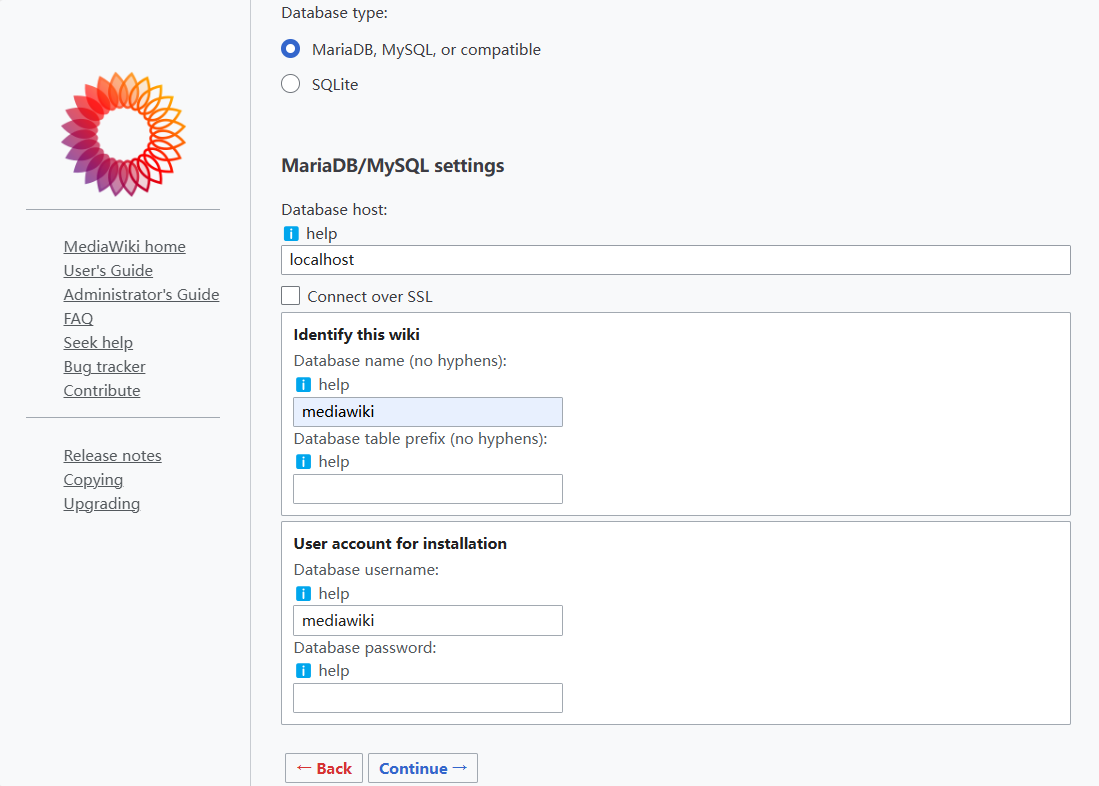This screenshot has height=786, width=1099.
Task: Select the SQLite database type
Action: [290, 84]
